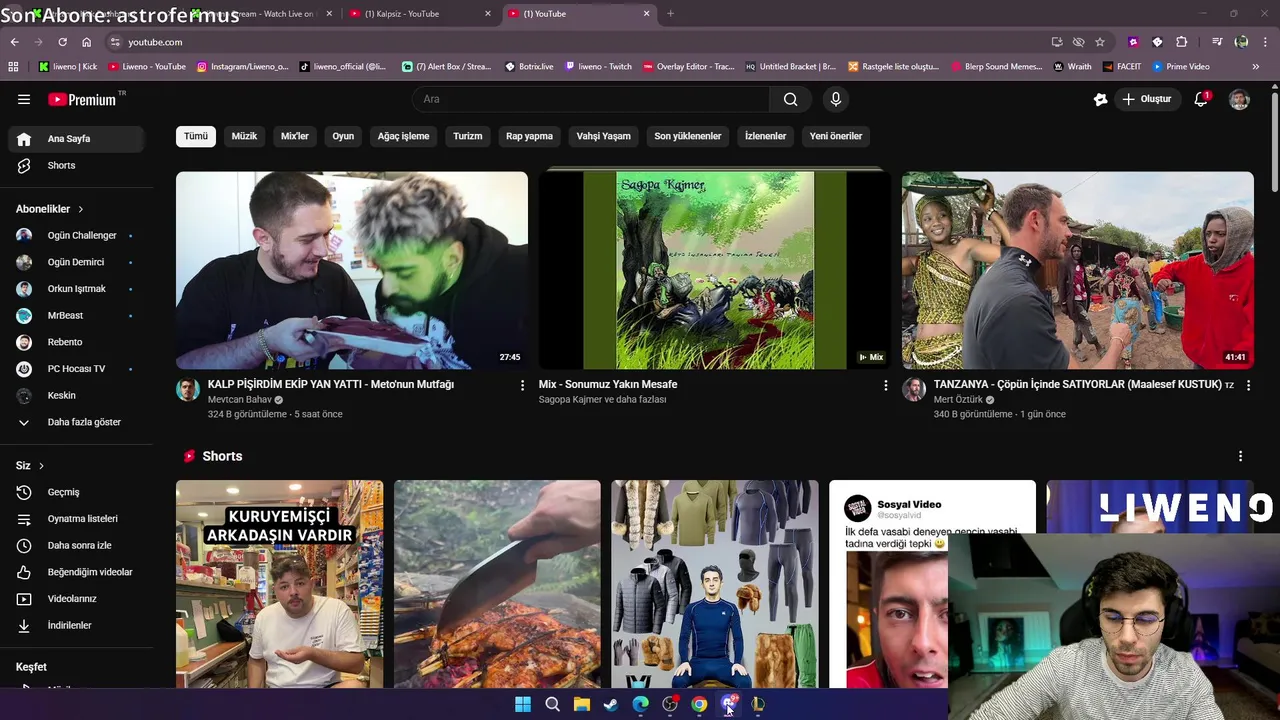
Task: Open options for TANZANYA video
Action: point(1248,385)
